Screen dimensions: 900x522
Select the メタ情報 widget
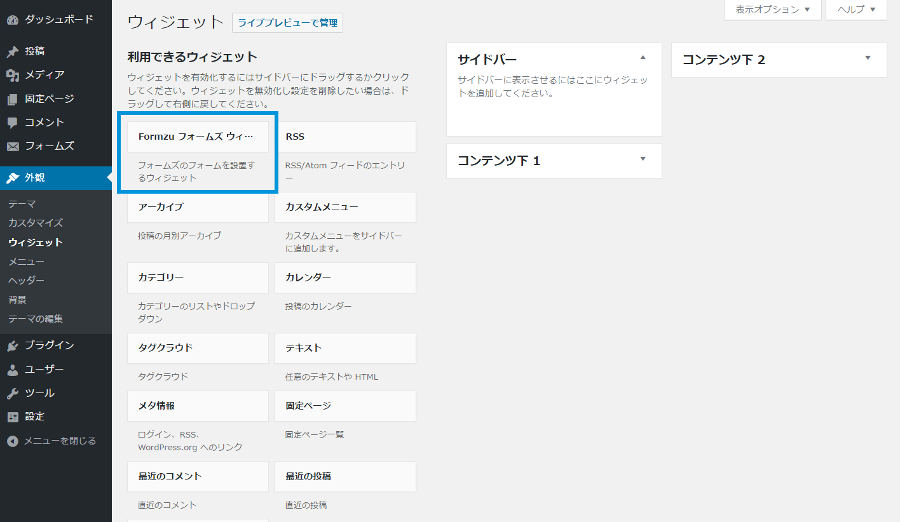[198, 406]
